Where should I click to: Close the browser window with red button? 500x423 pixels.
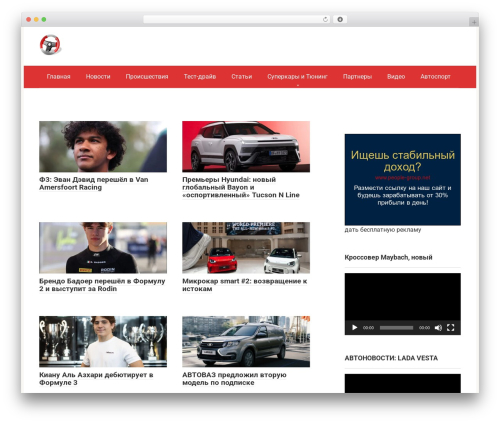pyautogui.click(x=29, y=19)
